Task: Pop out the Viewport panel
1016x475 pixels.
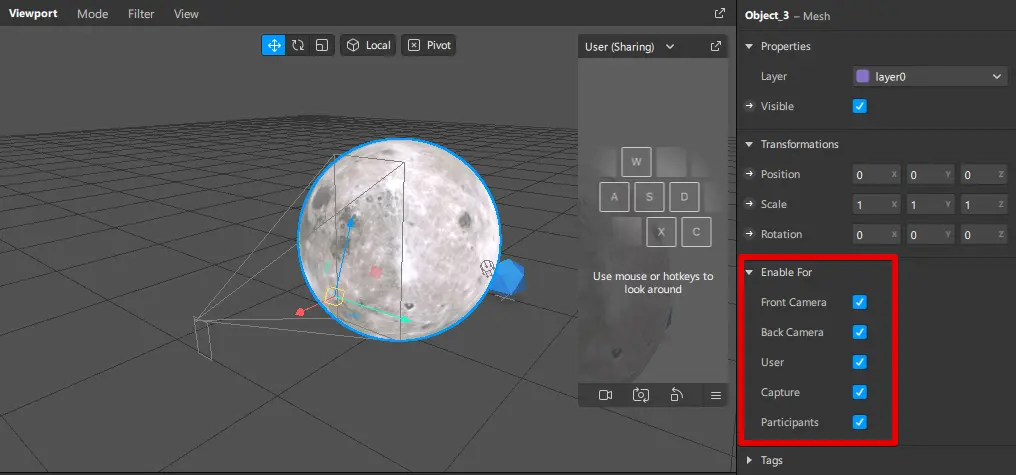Action: (x=719, y=13)
